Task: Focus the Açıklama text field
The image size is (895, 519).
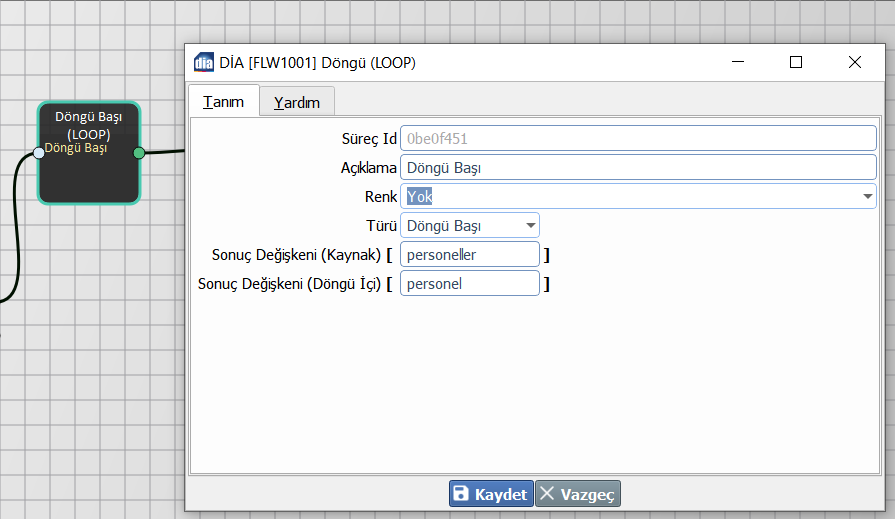Action: click(x=637, y=168)
